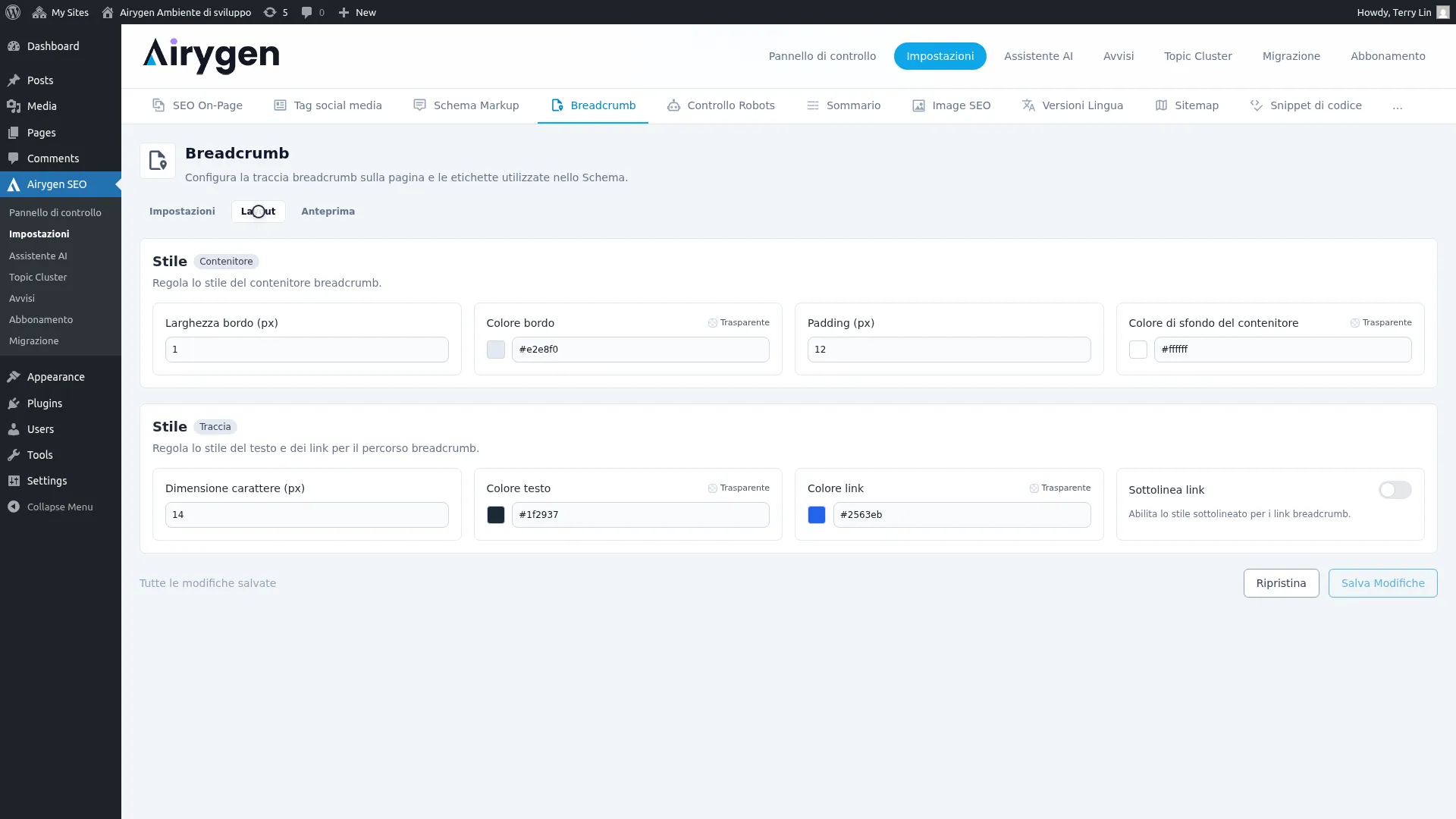Screen dimensions: 1456x819
Task: Open the Colore bordo color swatch
Action: pyautogui.click(x=496, y=350)
